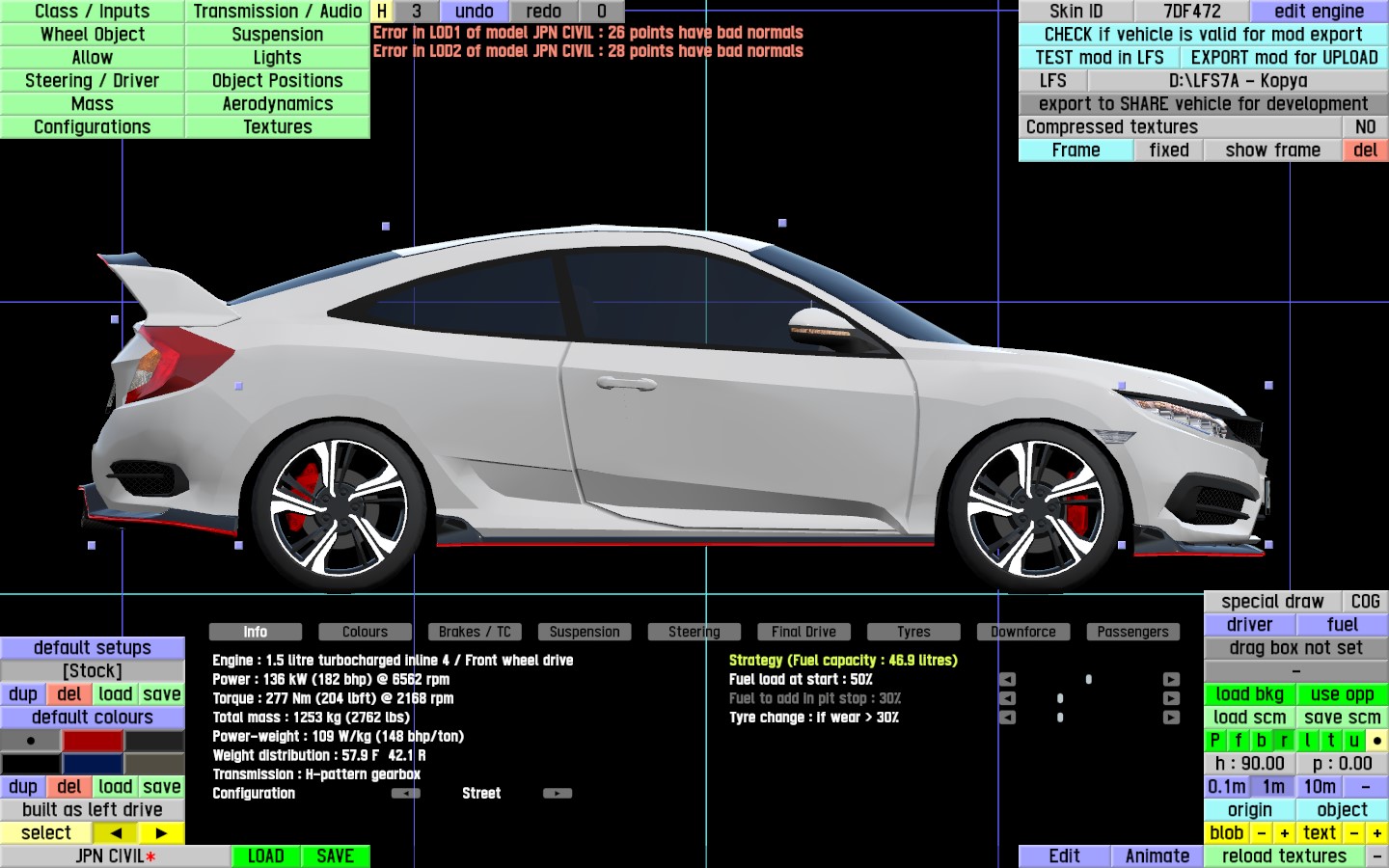The width and height of the screenshot is (1389, 868).
Task: Toggle COG display
Action: [x=1366, y=602]
